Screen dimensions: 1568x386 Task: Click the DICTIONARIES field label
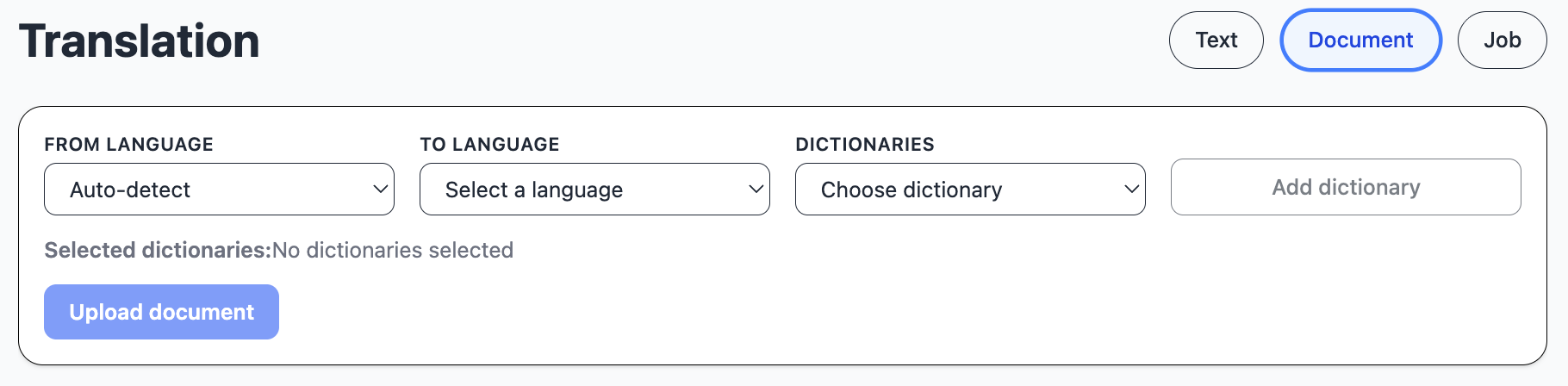[x=864, y=144]
